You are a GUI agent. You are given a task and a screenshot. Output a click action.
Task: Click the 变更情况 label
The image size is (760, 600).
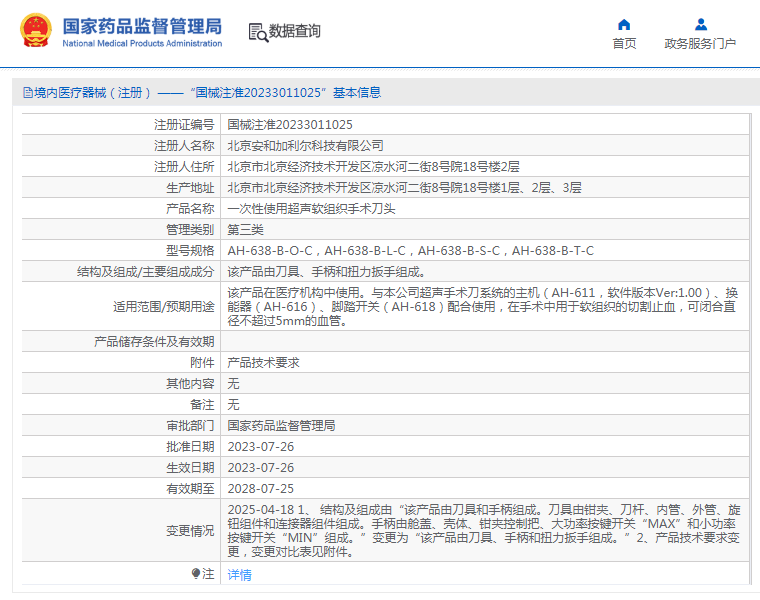190,531
